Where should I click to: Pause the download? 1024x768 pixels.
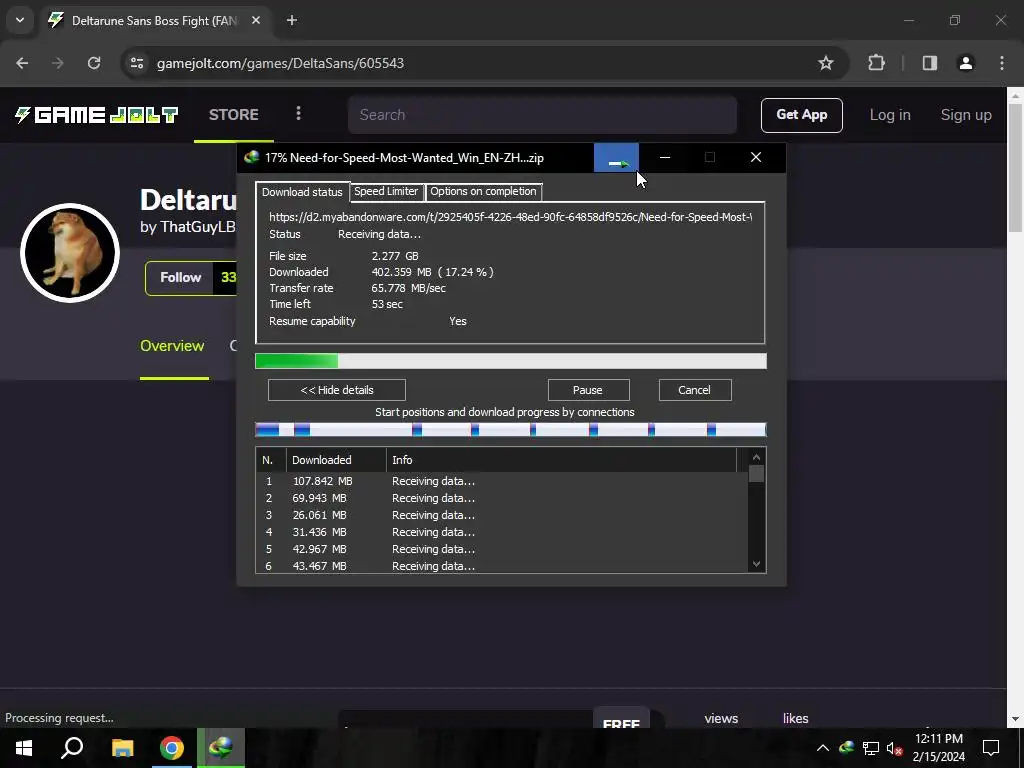[x=588, y=390]
